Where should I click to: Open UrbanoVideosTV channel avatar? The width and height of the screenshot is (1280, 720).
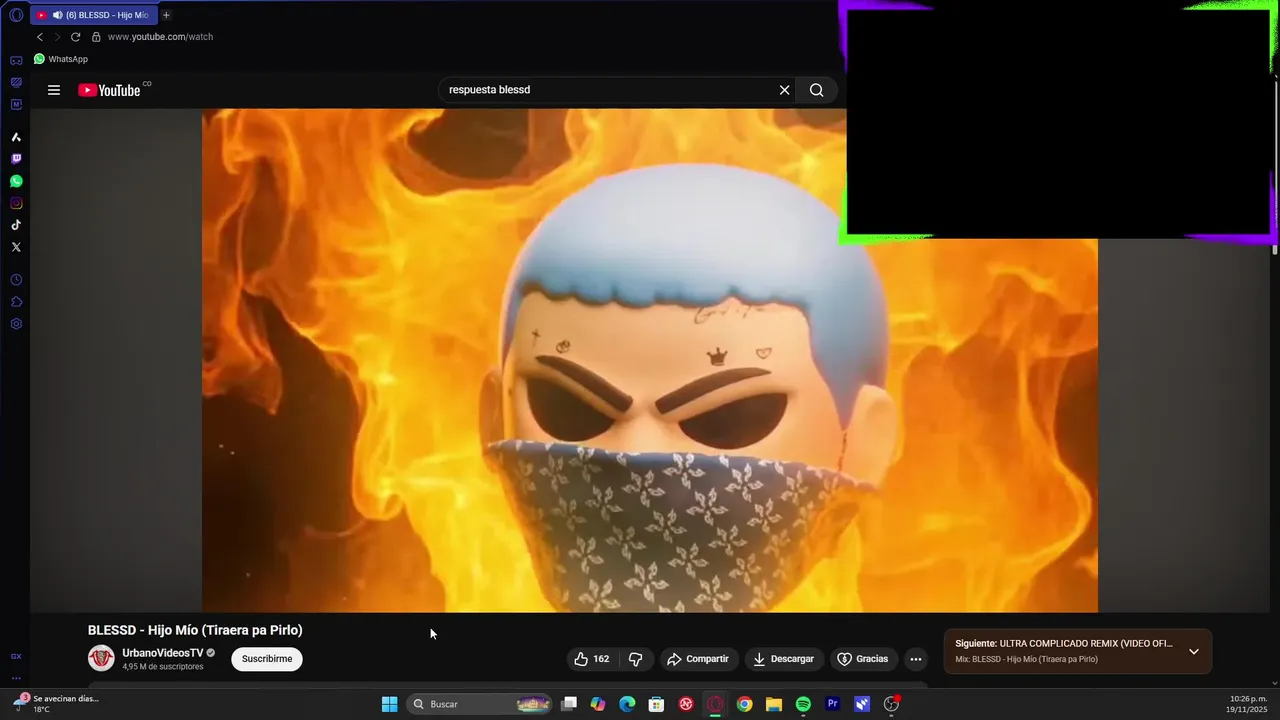pos(101,658)
